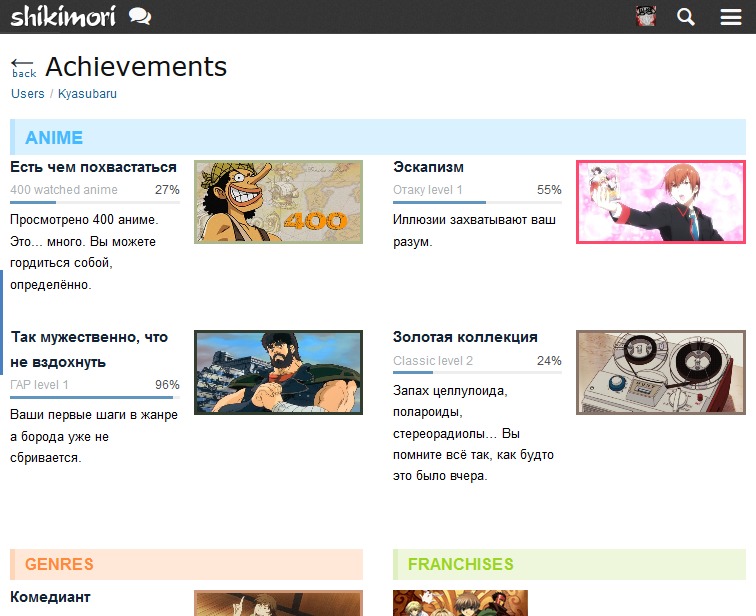Open the FRANCHISES section header

[460, 564]
